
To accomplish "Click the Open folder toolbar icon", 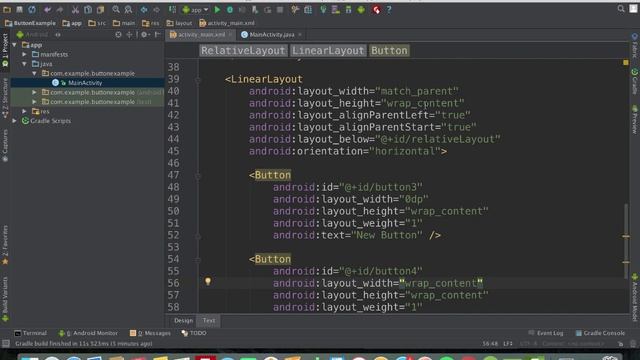I will pyautogui.click(x=7, y=9).
